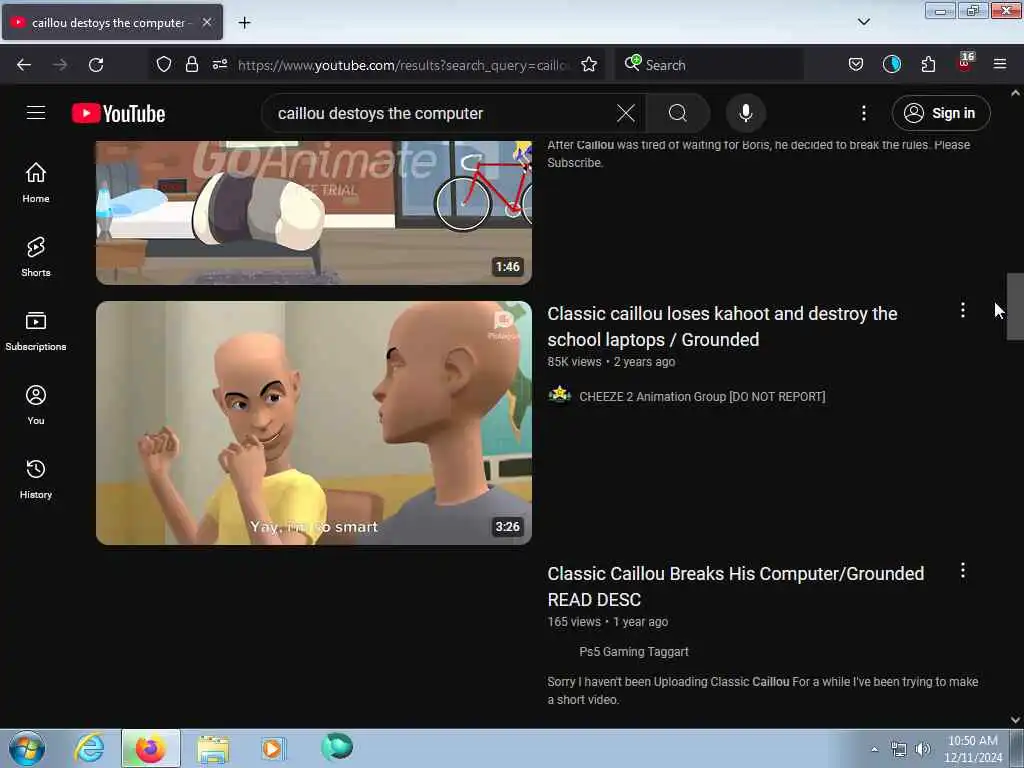Open the Firefox application menu
Viewport: 1024px width, 768px height.
click(1000, 64)
